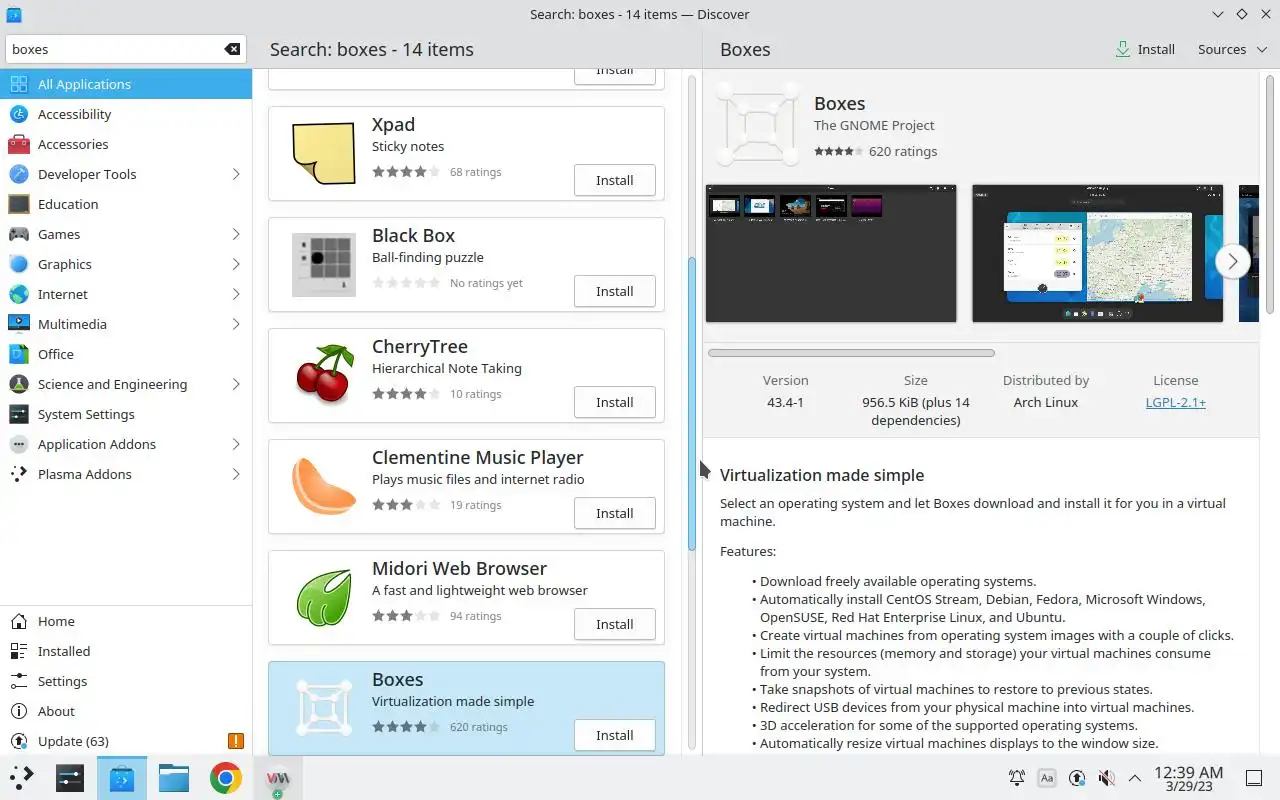
Task: Expand the Plasma Addons category
Action: pos(236,474)
